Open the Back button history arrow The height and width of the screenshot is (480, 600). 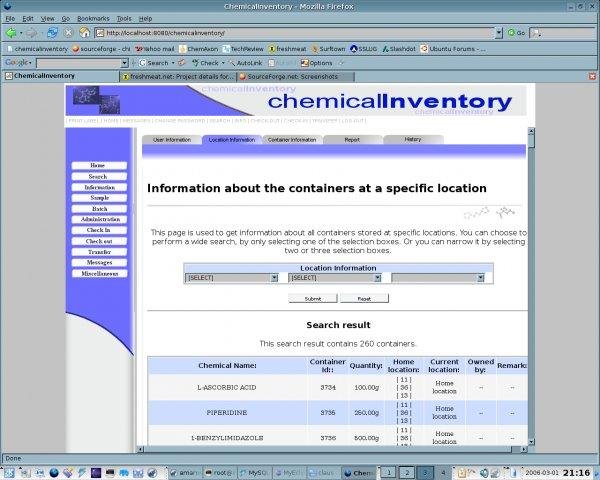21,33
